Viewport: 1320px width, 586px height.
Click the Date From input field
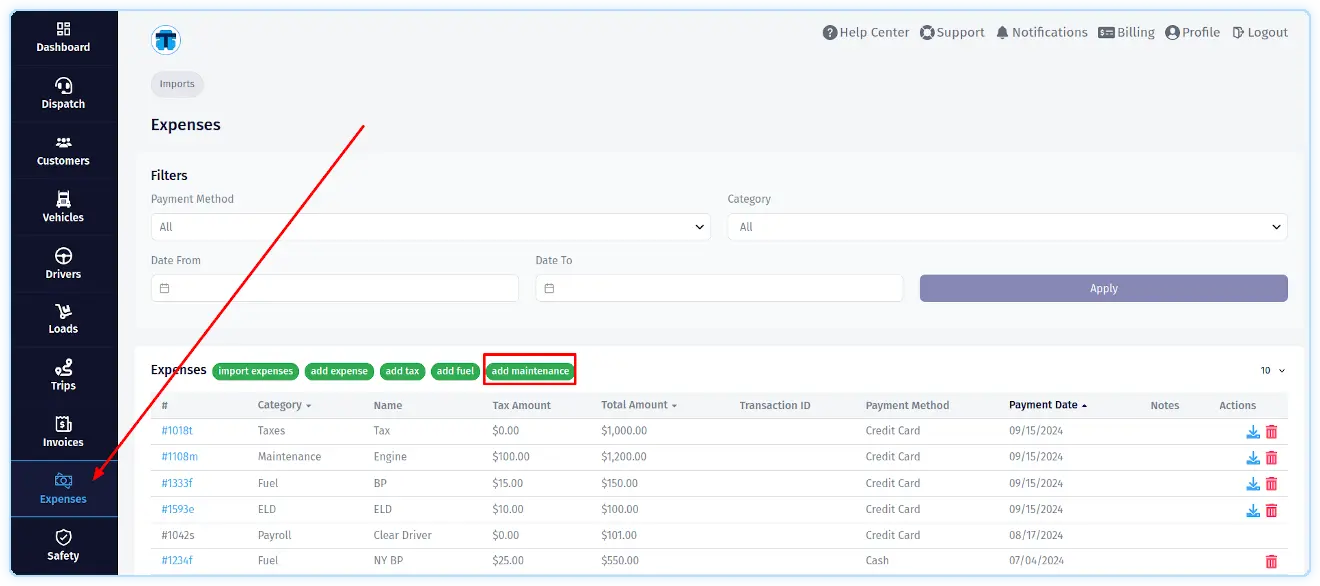coord(334,288)
